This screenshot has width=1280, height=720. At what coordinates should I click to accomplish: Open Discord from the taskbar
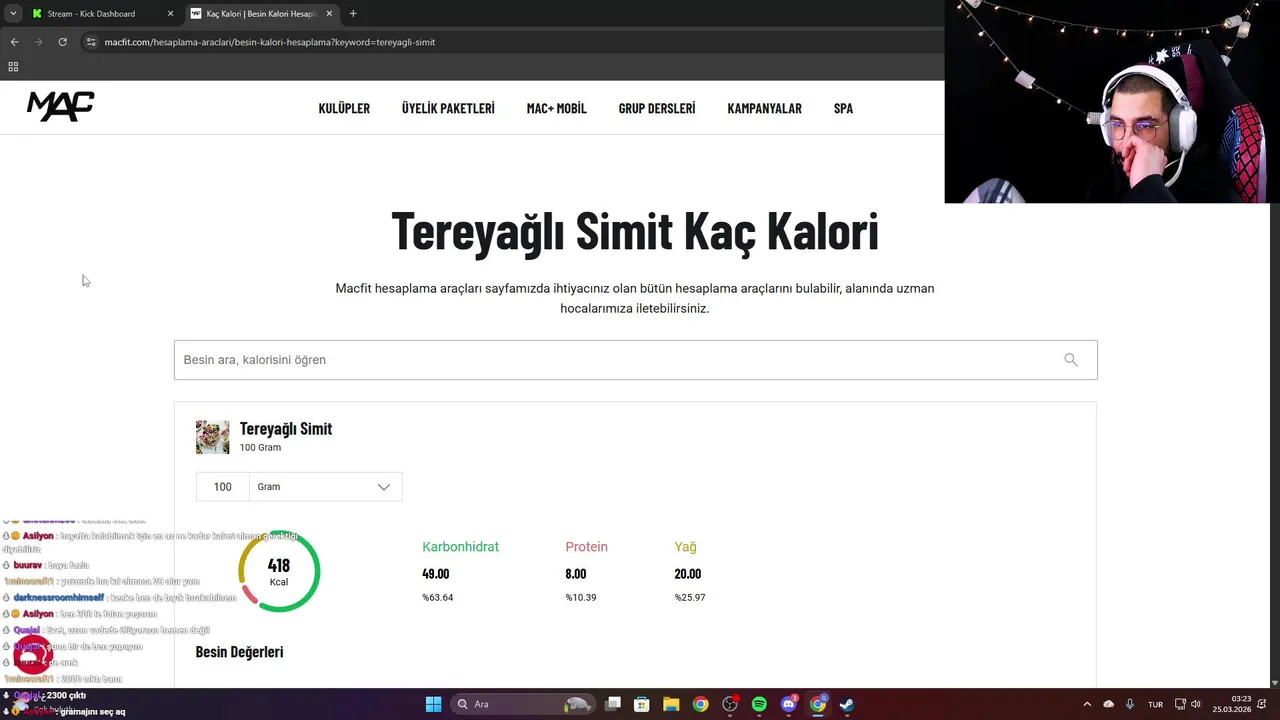pyautogui.click(x=789, y=704)
